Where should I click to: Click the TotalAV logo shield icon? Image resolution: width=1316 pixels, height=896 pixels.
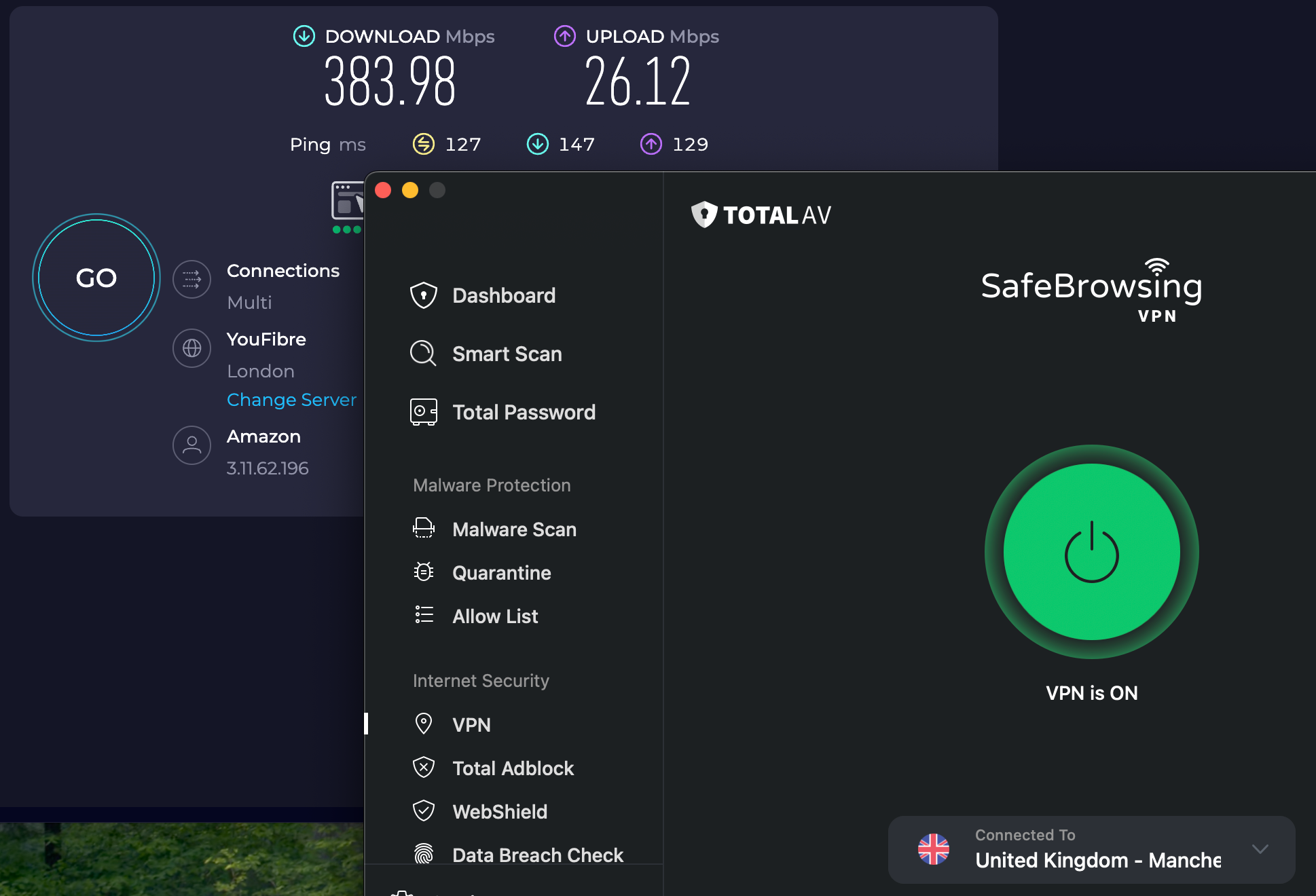tap(704, 214)
